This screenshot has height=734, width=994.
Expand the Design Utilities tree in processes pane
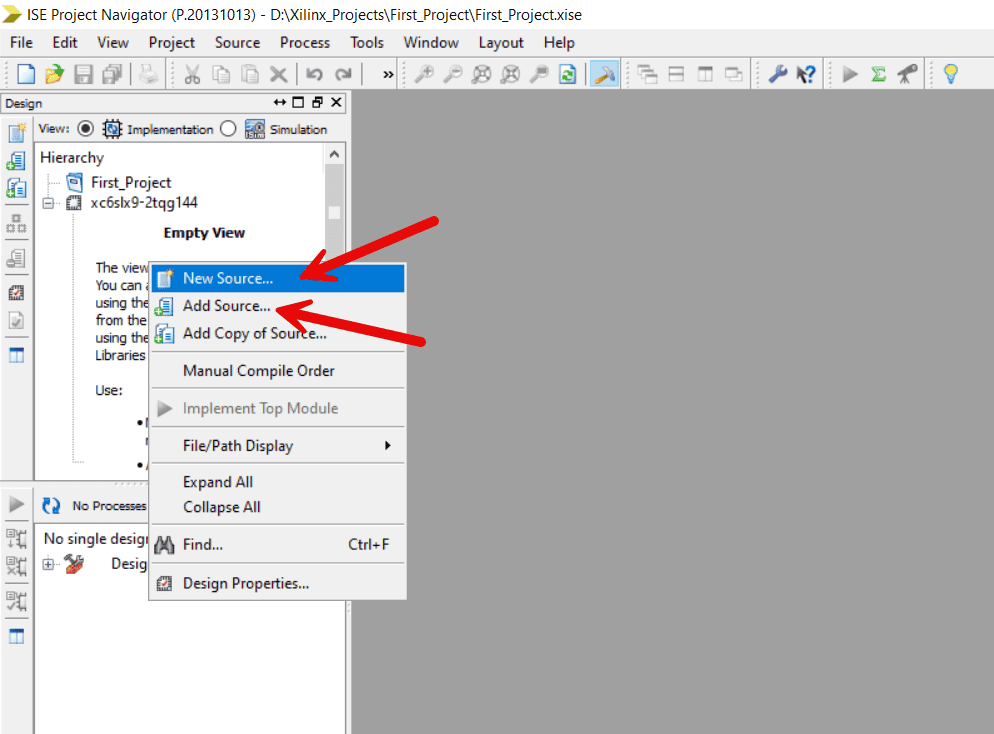48,564
